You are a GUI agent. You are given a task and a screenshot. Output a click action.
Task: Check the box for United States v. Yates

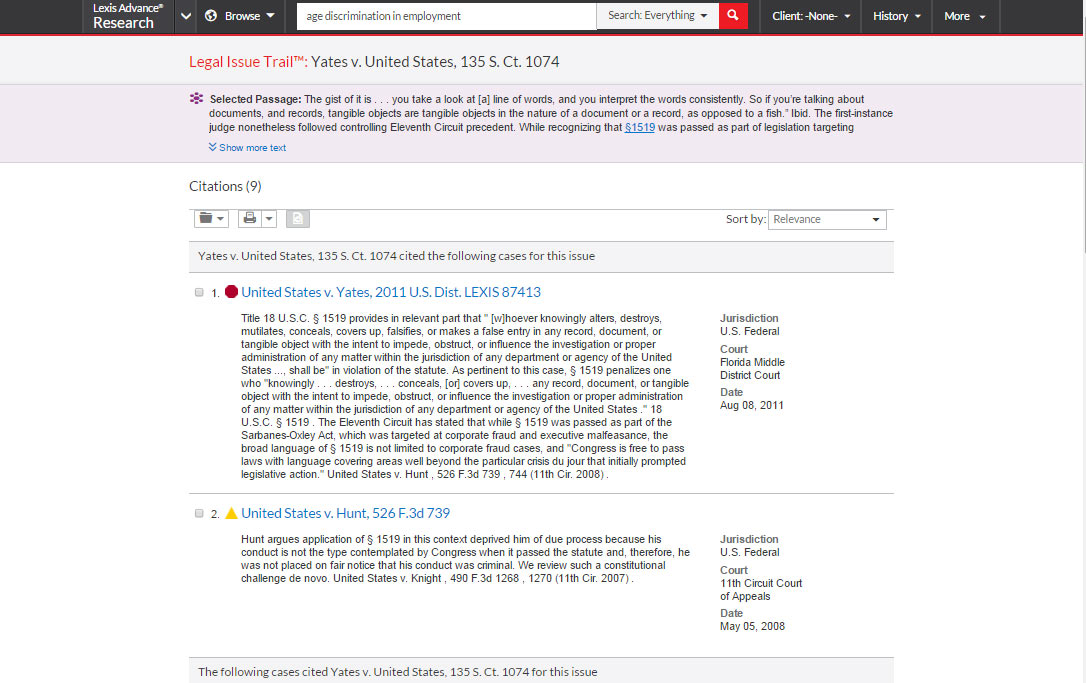199,292
